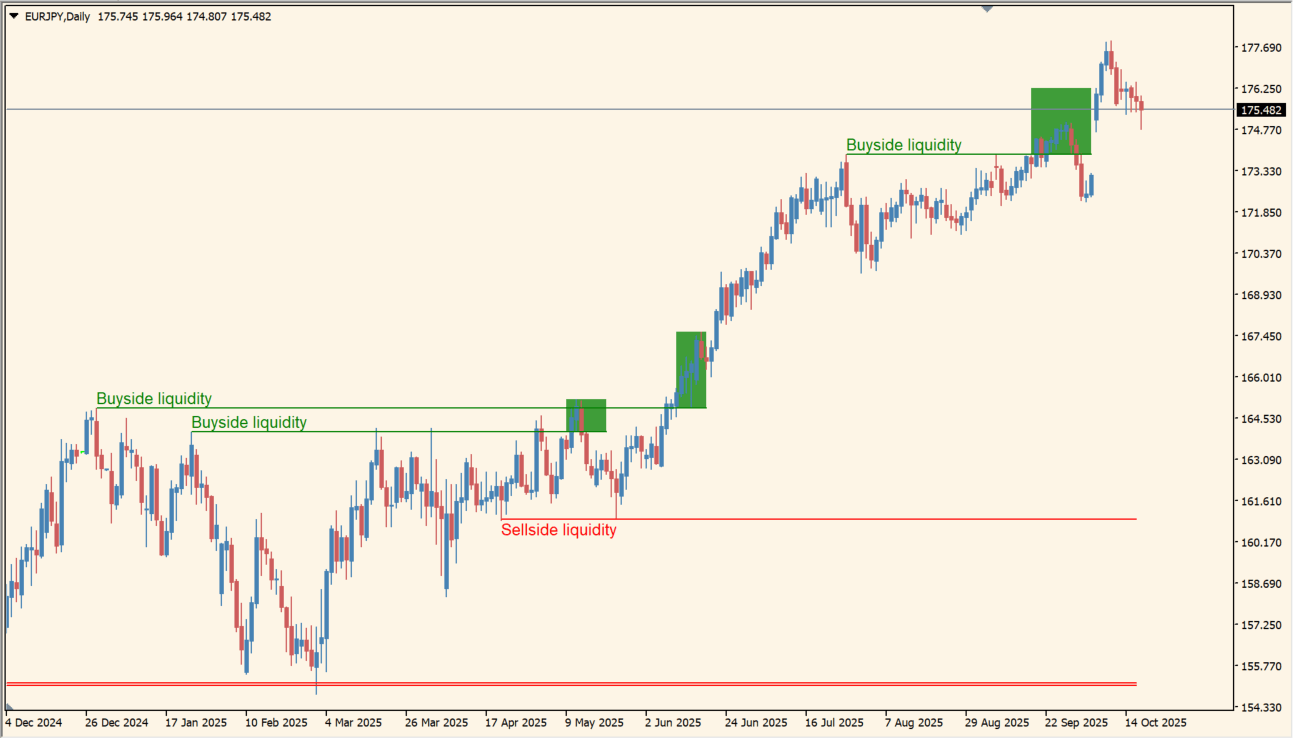Click the 26 Dec 2024 date label
1294x739 pixels.
(x=116, y=722)
